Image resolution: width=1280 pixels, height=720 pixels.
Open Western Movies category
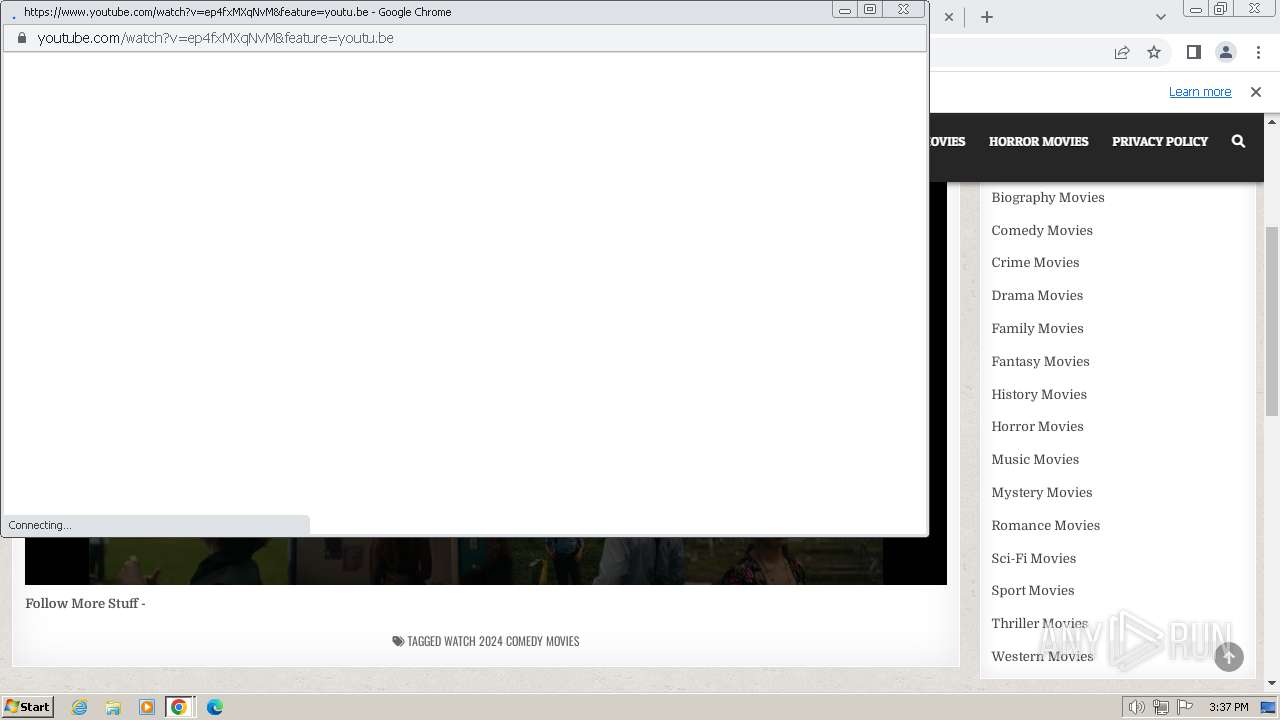coord(1042,656)
